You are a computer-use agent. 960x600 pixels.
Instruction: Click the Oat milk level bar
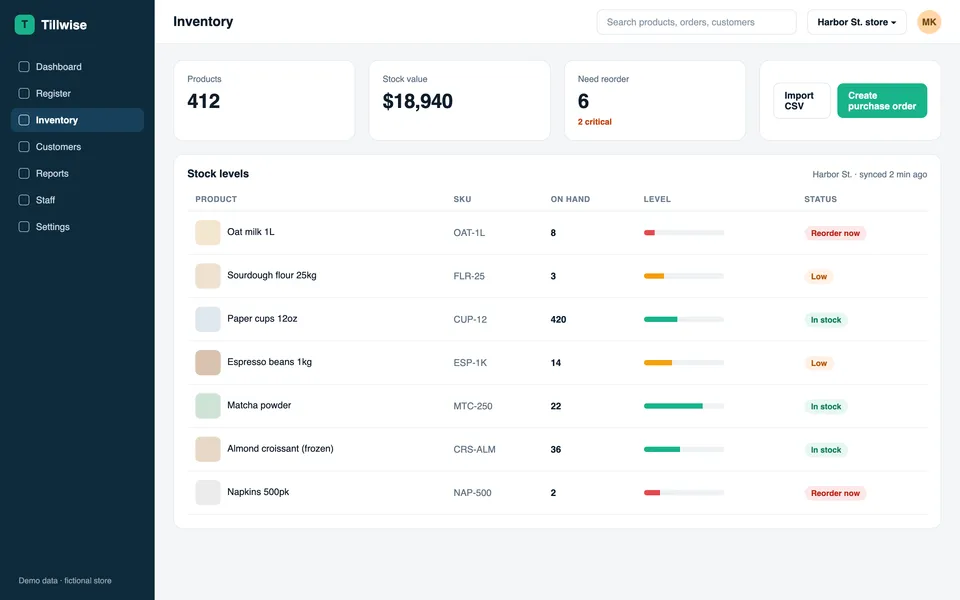tap(683, 233)
